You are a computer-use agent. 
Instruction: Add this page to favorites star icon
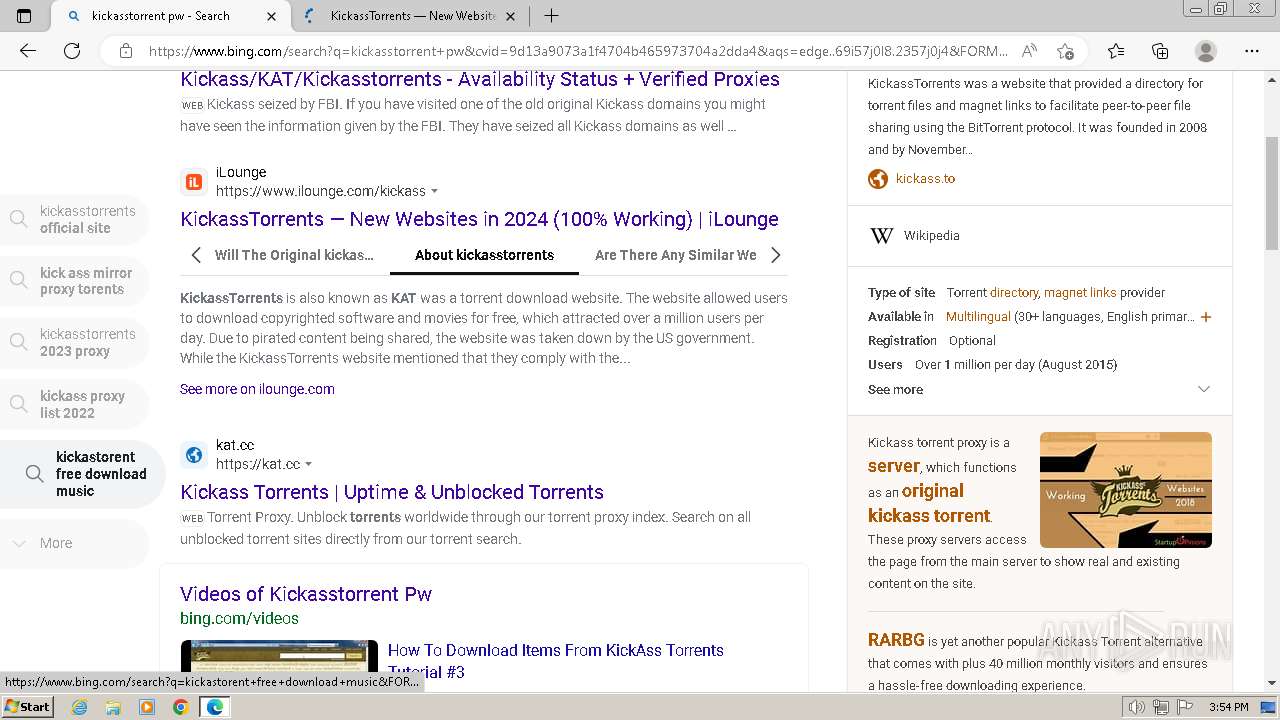point(1066,51)
